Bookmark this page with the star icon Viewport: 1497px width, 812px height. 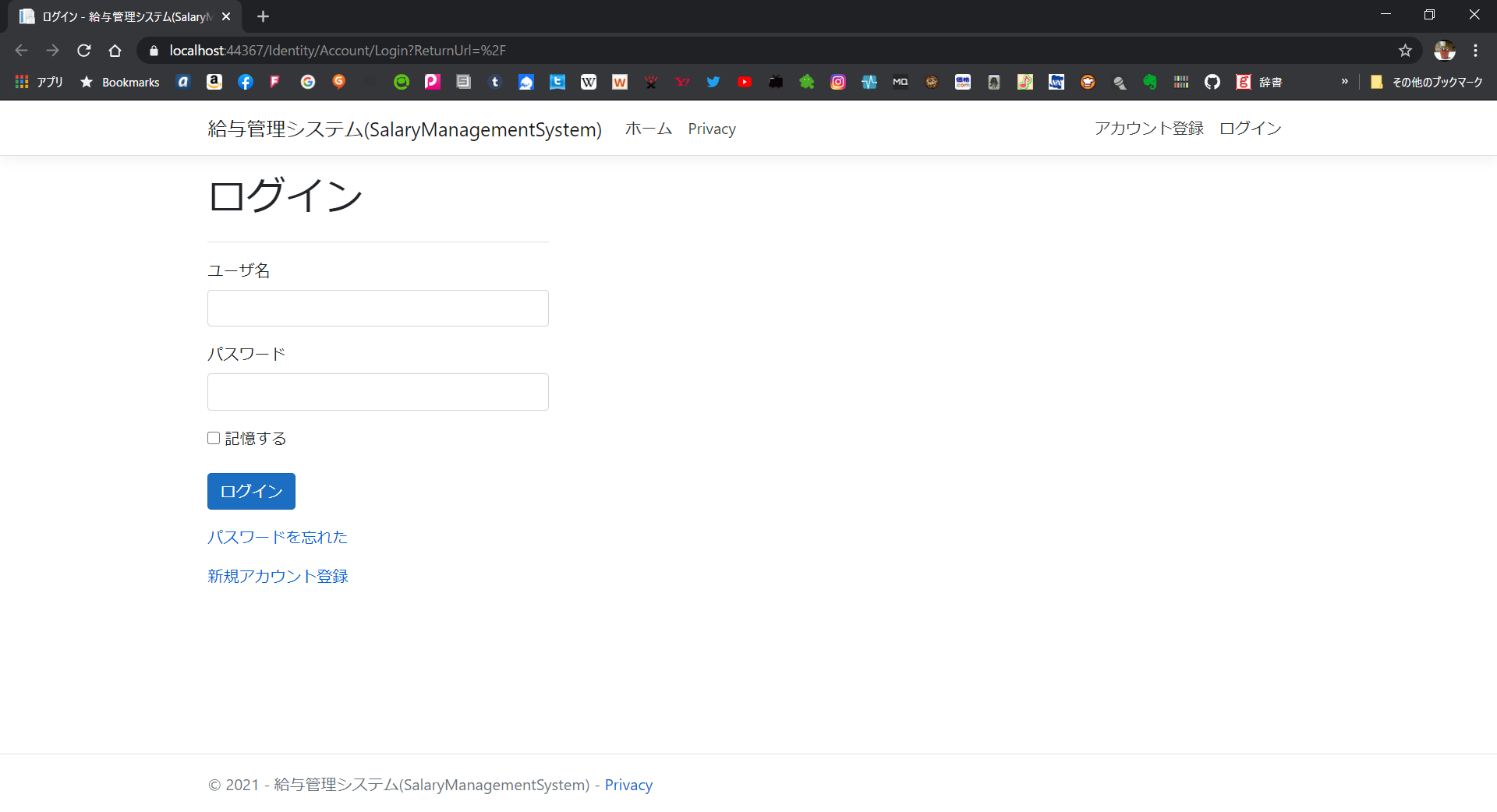tap(1405, 51)
